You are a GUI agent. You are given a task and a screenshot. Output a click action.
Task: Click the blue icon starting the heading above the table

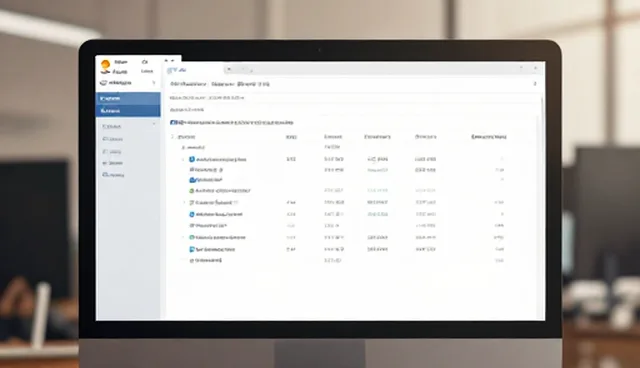(173, 122)
